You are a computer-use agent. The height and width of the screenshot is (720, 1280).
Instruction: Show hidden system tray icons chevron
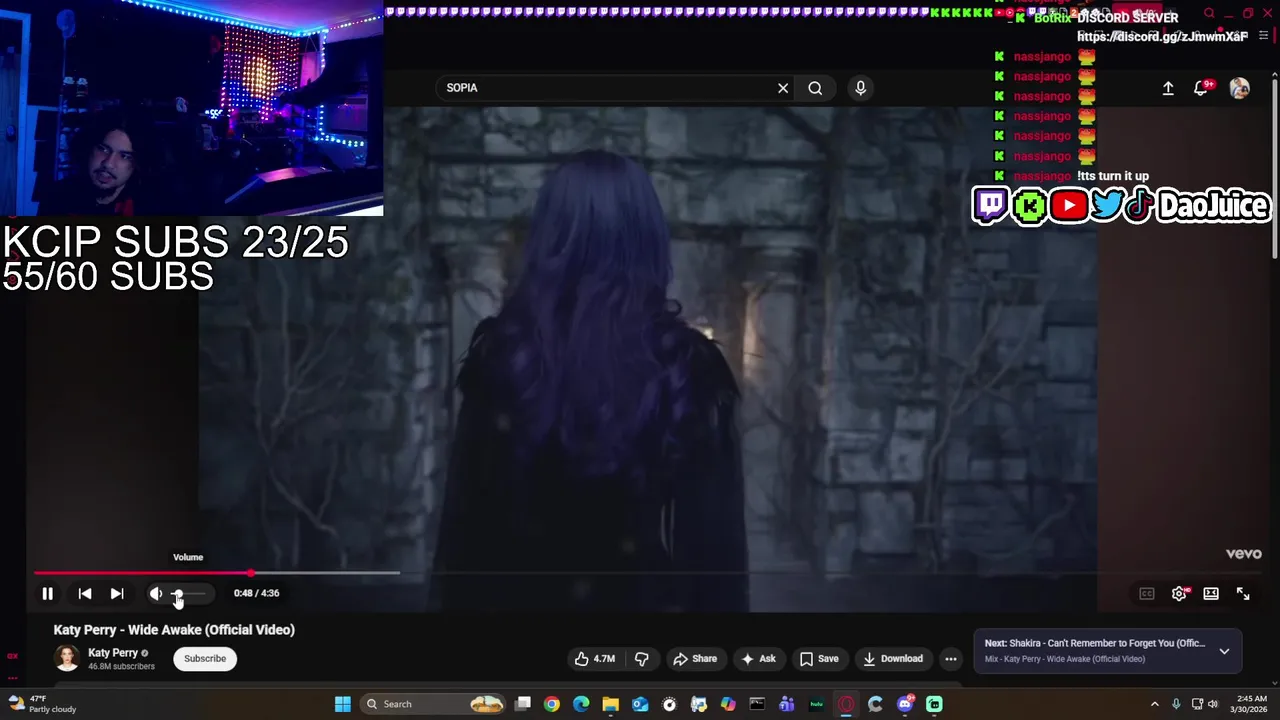tap(1154, 704)
